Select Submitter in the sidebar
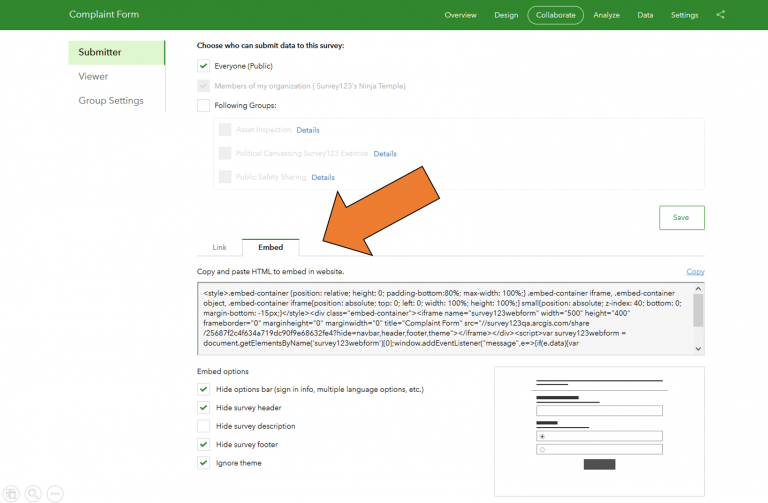Screen dimensions: 768x503 [x=117, y=52]
